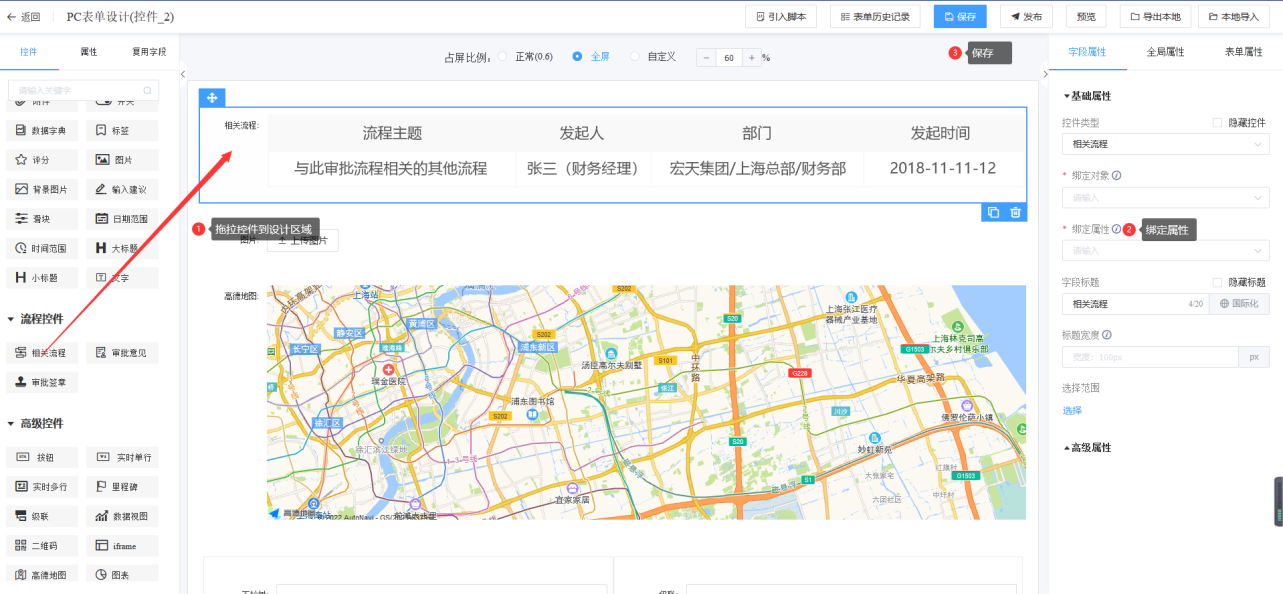Click the 引入脚本 button
1283x594 pixels.
(x=781, y=17)
